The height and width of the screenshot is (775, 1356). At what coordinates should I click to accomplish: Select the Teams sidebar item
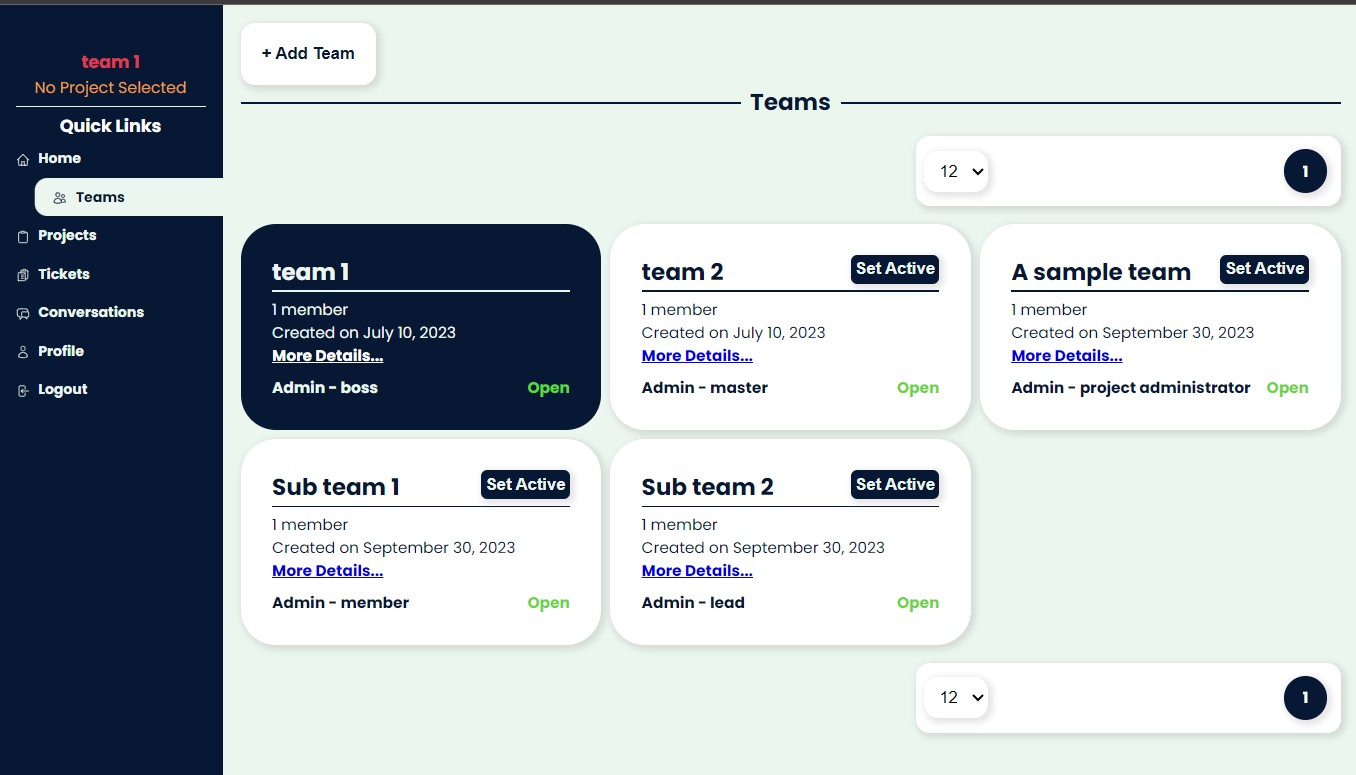click(128, 197)
